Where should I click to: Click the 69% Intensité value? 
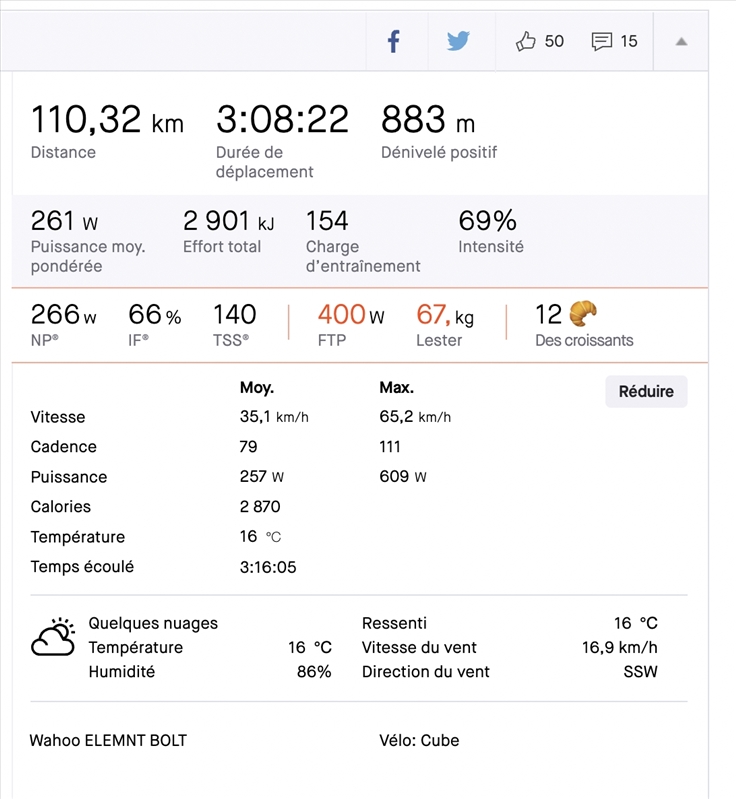coord(487,221)
